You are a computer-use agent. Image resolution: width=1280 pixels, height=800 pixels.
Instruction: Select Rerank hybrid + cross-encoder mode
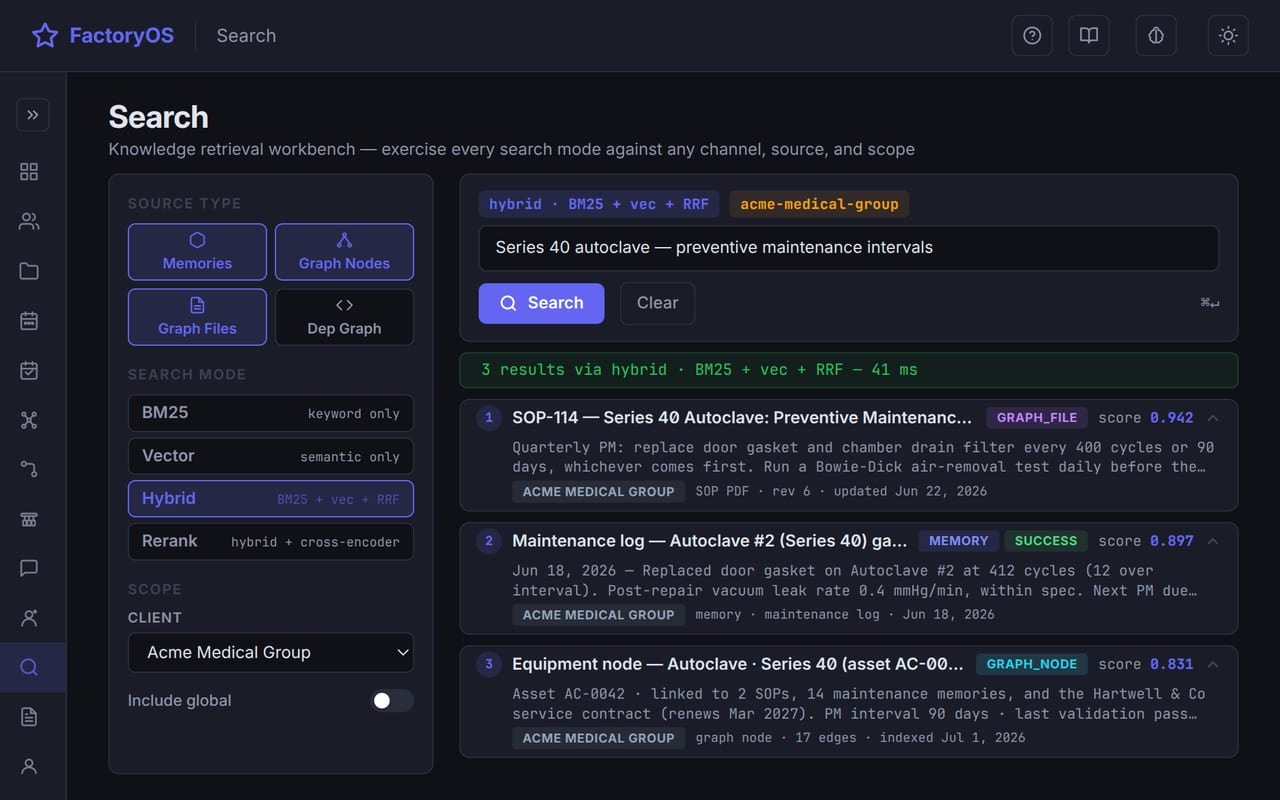click(271, 542)
